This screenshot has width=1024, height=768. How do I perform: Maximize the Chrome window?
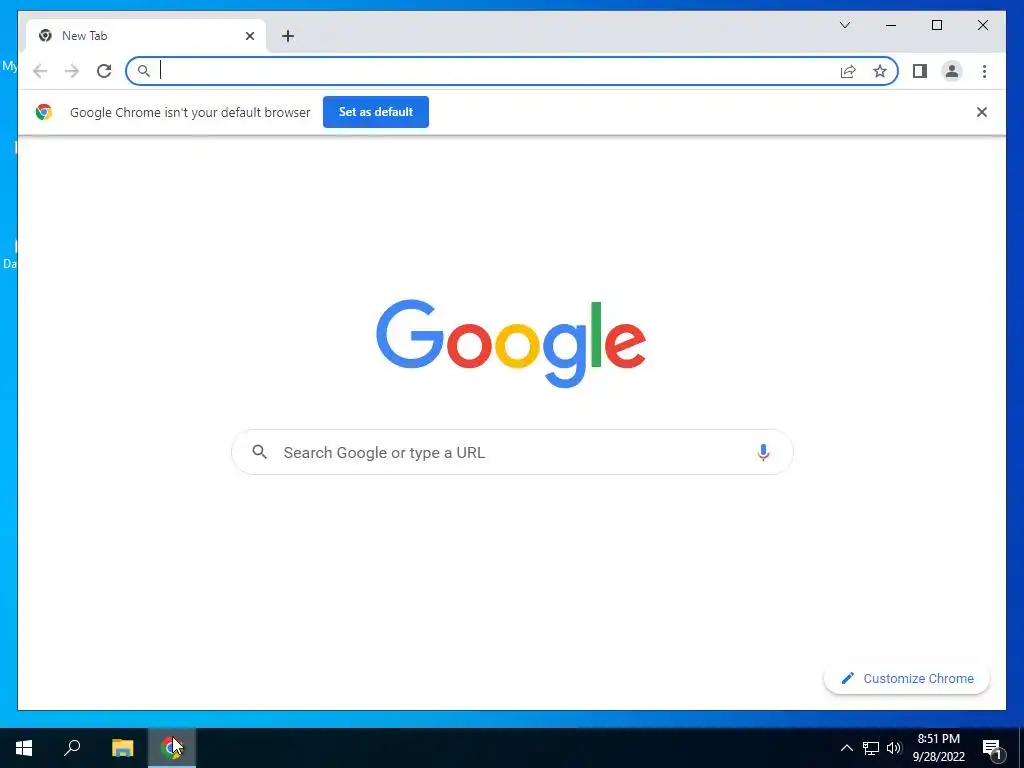936,25
